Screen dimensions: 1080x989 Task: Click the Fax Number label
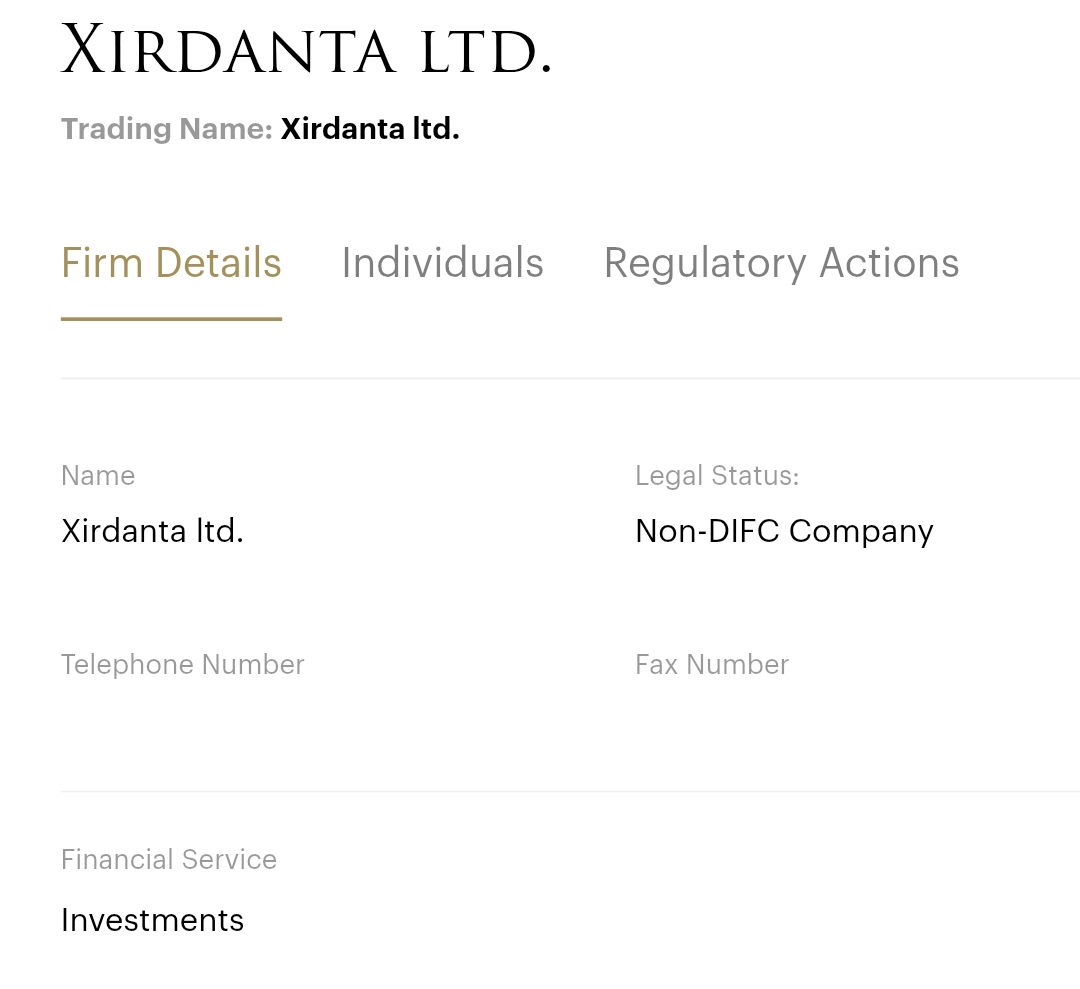point(712,665)
